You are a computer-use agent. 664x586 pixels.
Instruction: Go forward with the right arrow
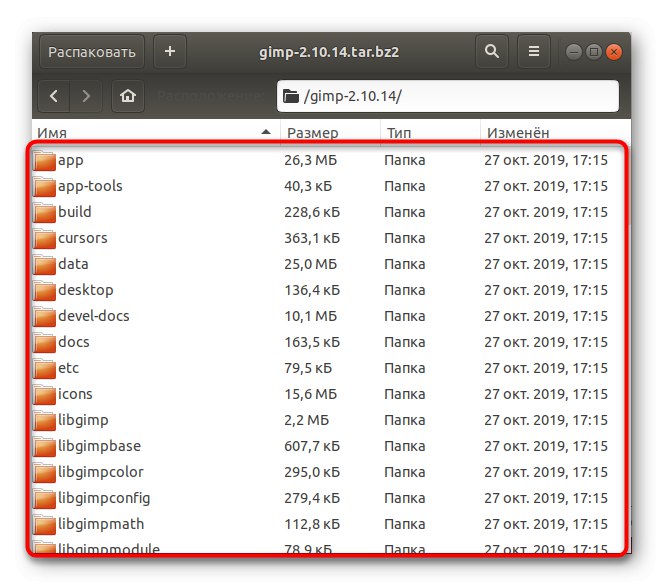(86, 96)
